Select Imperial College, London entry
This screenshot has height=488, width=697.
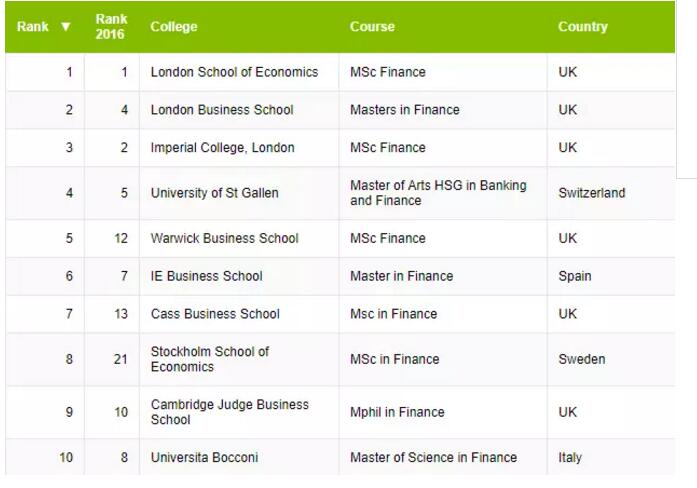click(222, 148)
